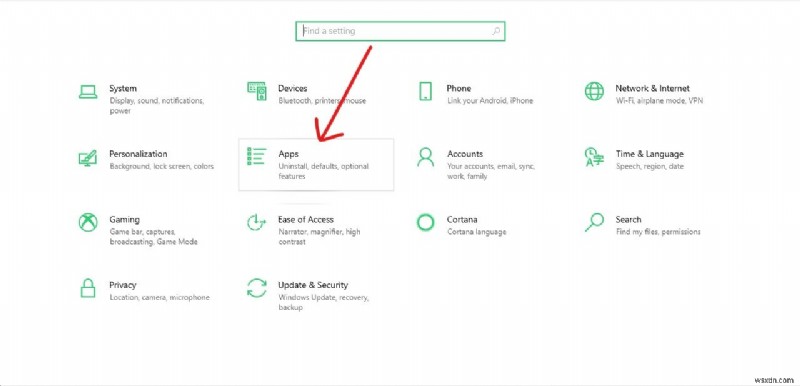The height and width of the screenshot is (386, 800).
Task: Open Apps settings title
Action: pos(288,153)
